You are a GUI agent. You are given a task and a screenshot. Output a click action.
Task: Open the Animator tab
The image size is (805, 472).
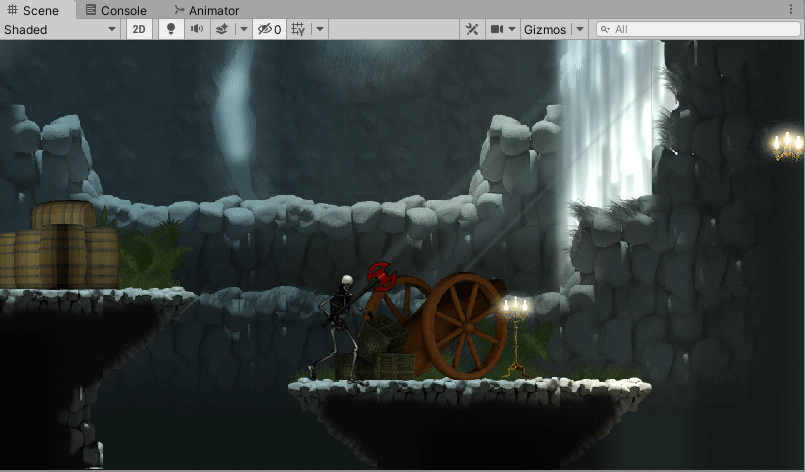pos(207,10)
